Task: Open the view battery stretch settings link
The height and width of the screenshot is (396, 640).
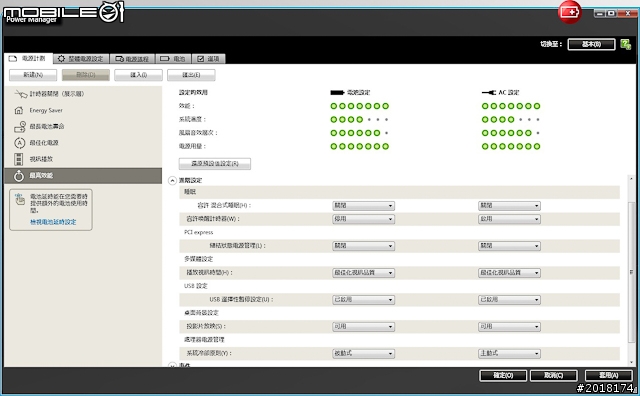Action: click(53, 222)
